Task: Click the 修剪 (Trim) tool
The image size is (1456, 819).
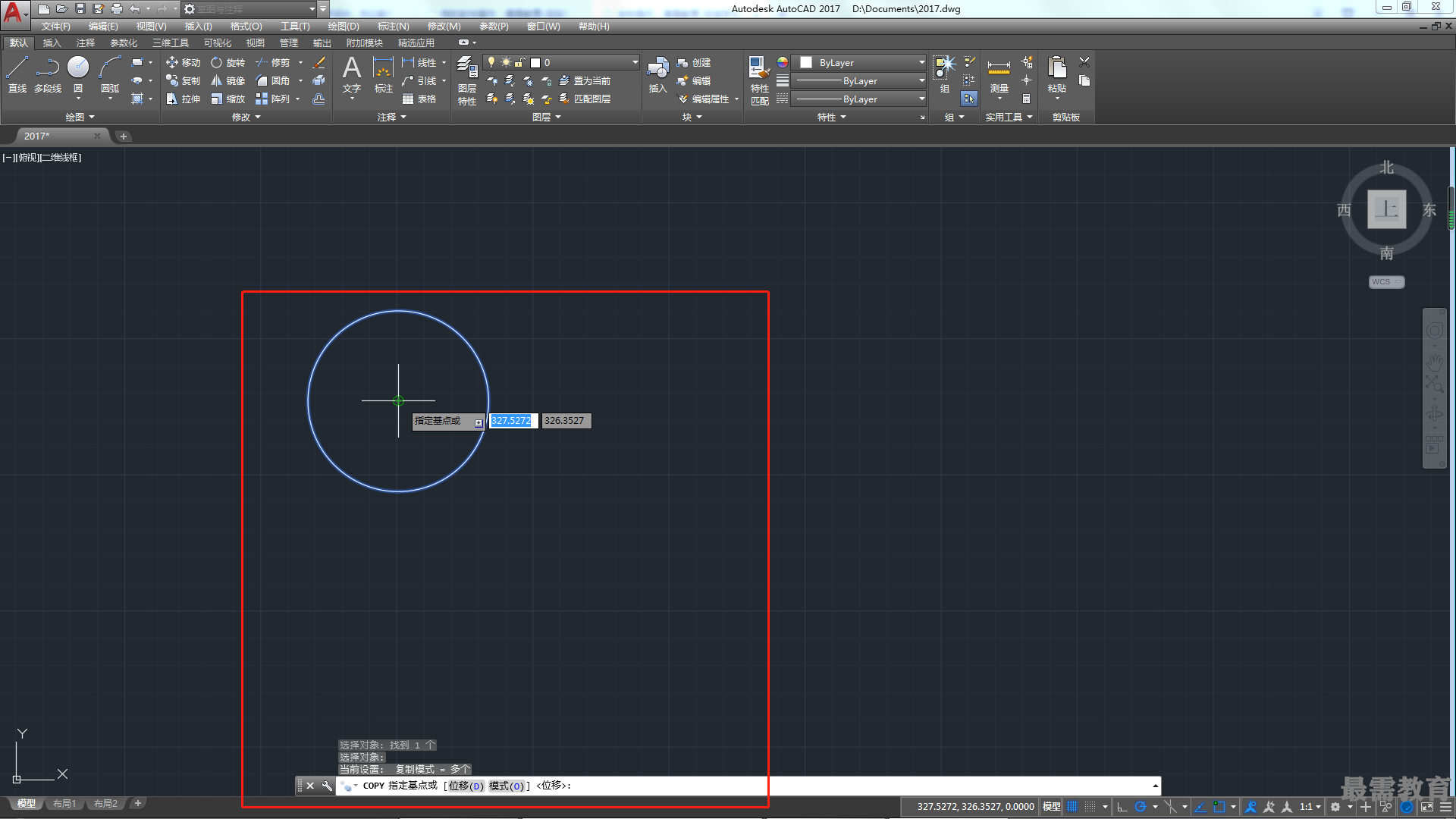Action: click(x=273, y=62)
